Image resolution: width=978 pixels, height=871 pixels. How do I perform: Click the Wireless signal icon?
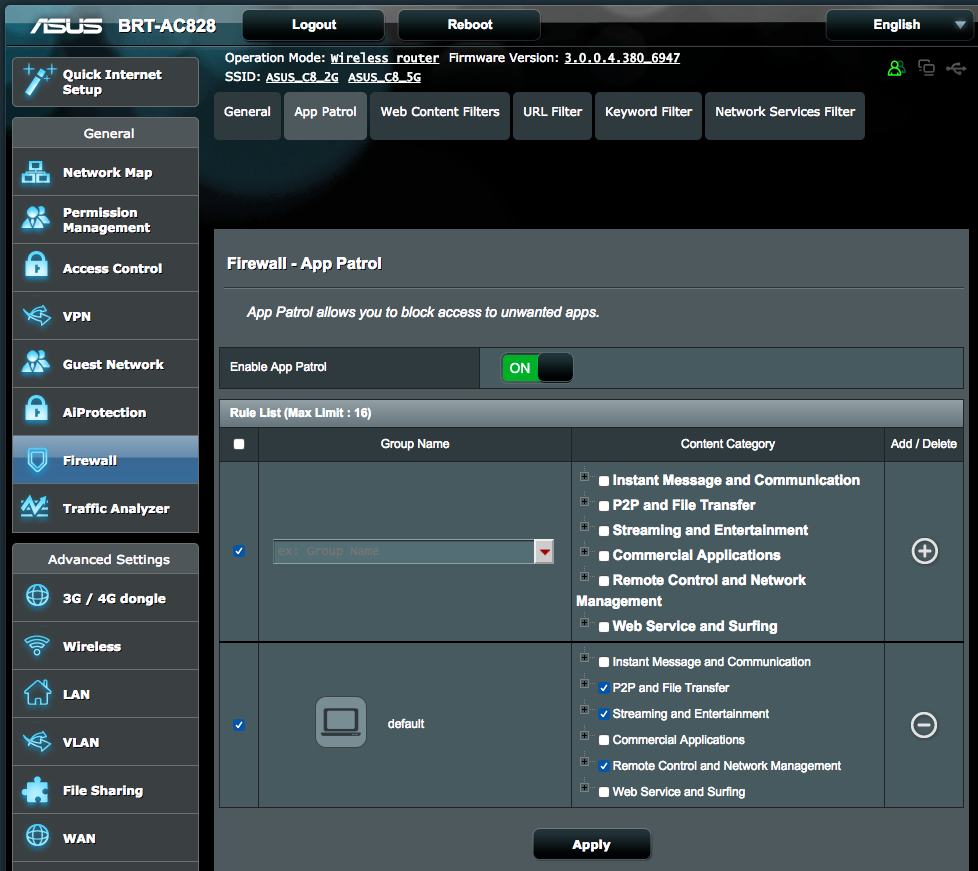click(36, 646)
